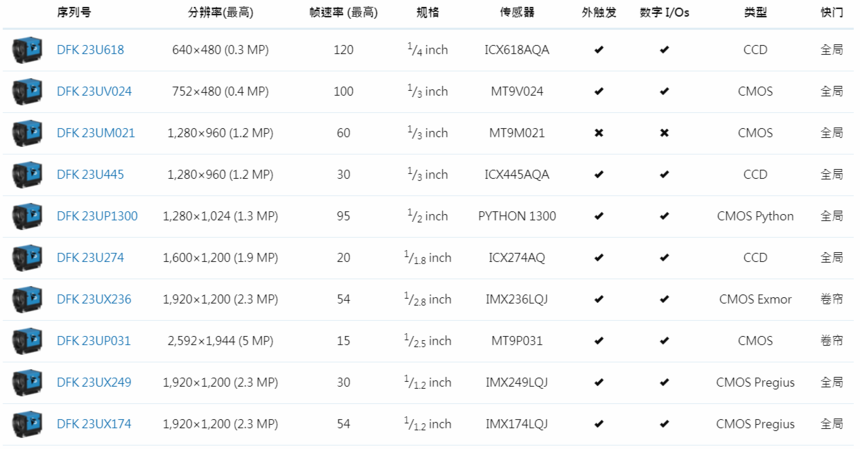Viewport: 860px width, 449px height.
Task: Click the external trigger cross for DFK 23UM021
Action: (x=598, y=133)
